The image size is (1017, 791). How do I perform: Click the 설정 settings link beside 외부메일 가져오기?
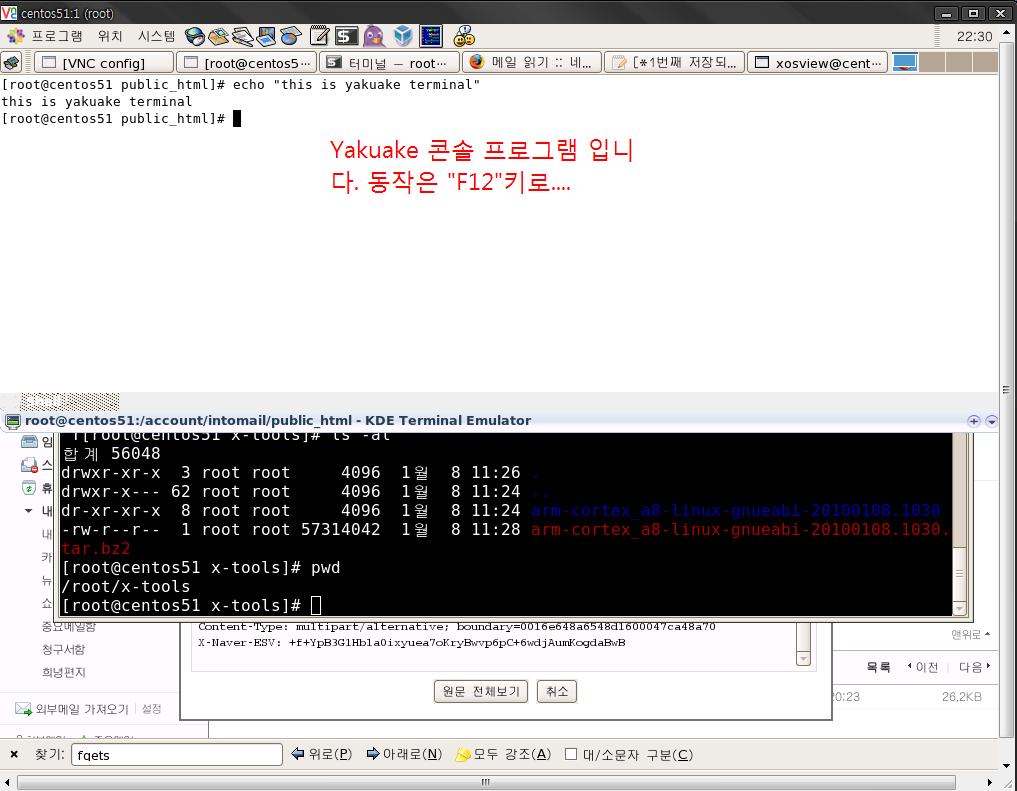pos(151,709)
